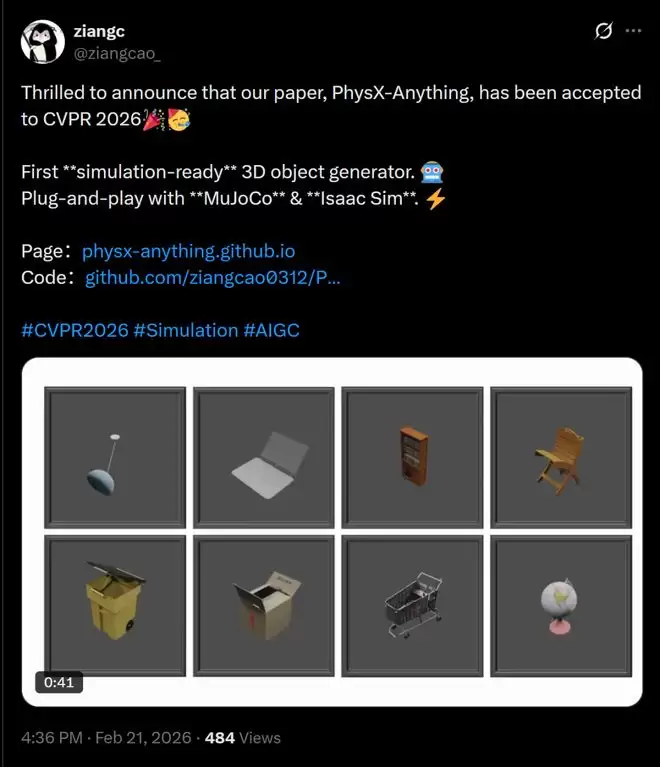Click the laptop 3D object tile

click(x=264, y=457)
